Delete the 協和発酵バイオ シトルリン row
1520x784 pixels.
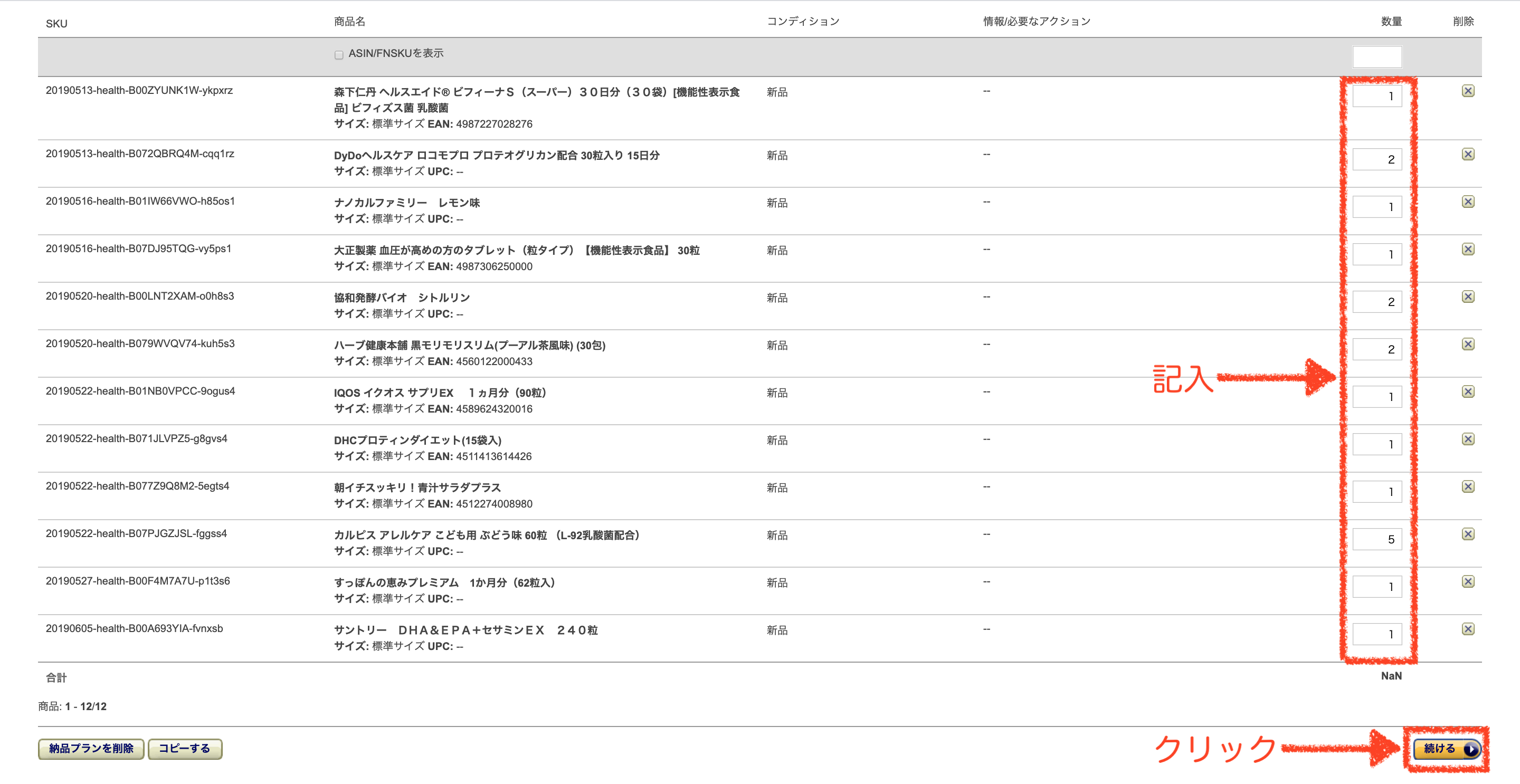coord(1468,297)
